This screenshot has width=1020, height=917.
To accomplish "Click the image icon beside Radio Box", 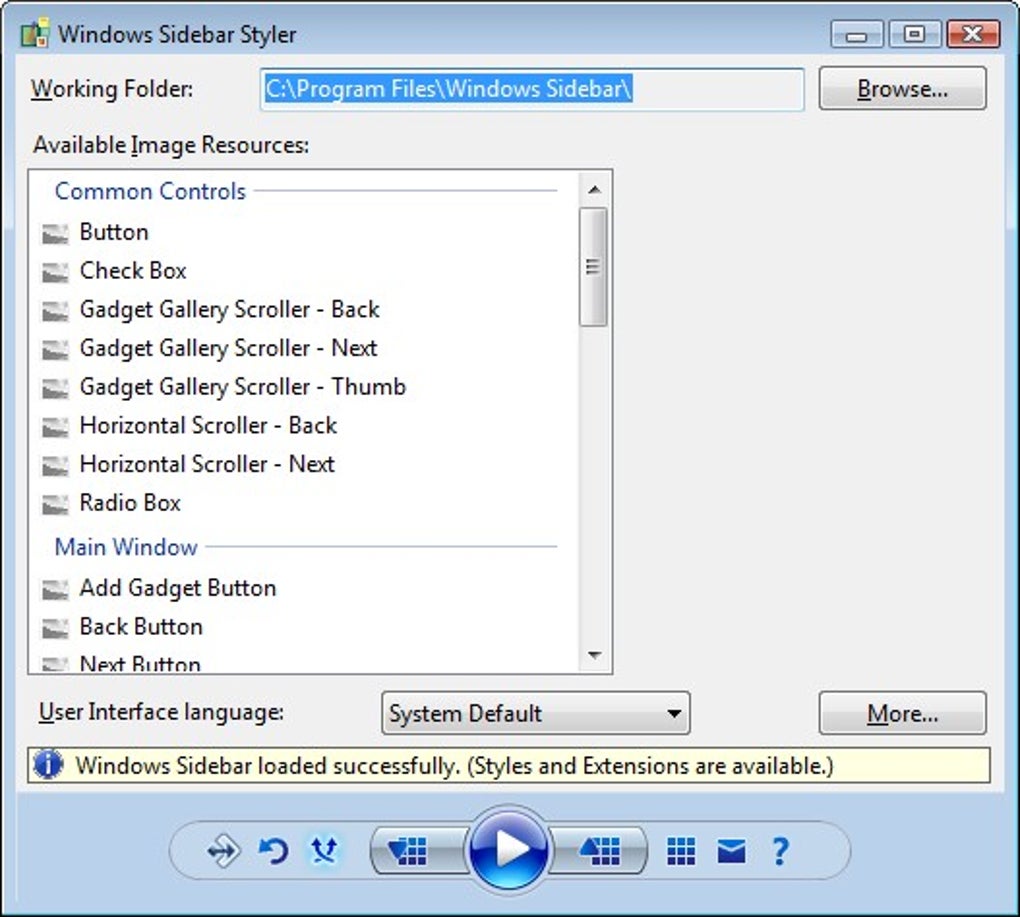I will (55, 504).
